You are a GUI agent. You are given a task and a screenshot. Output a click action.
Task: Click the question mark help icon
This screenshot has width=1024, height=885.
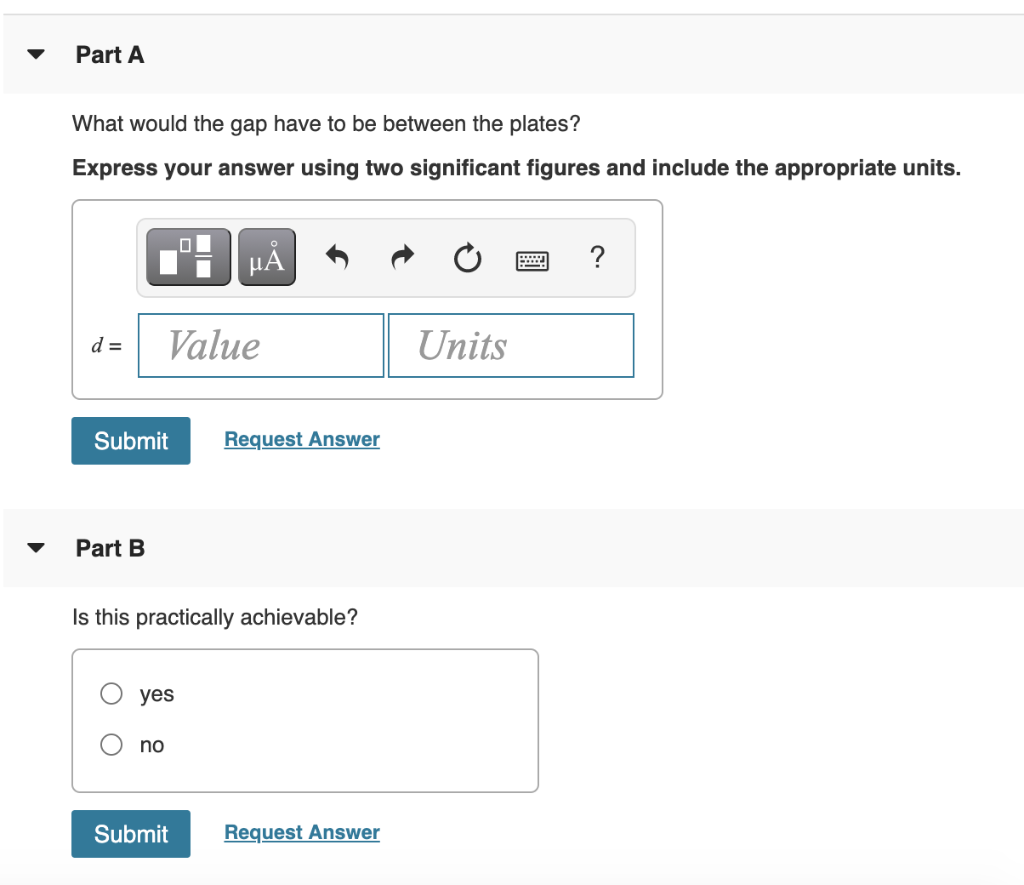point(597,257)
